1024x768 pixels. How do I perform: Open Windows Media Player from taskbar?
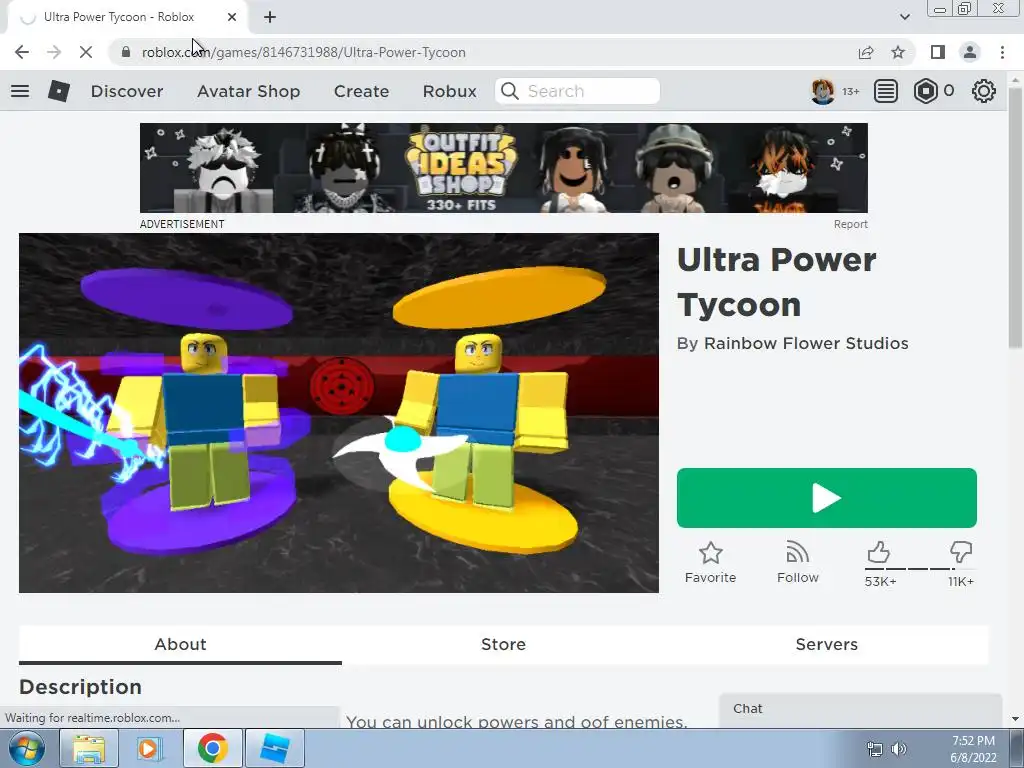pyautogui.click(x=149, y=748)
